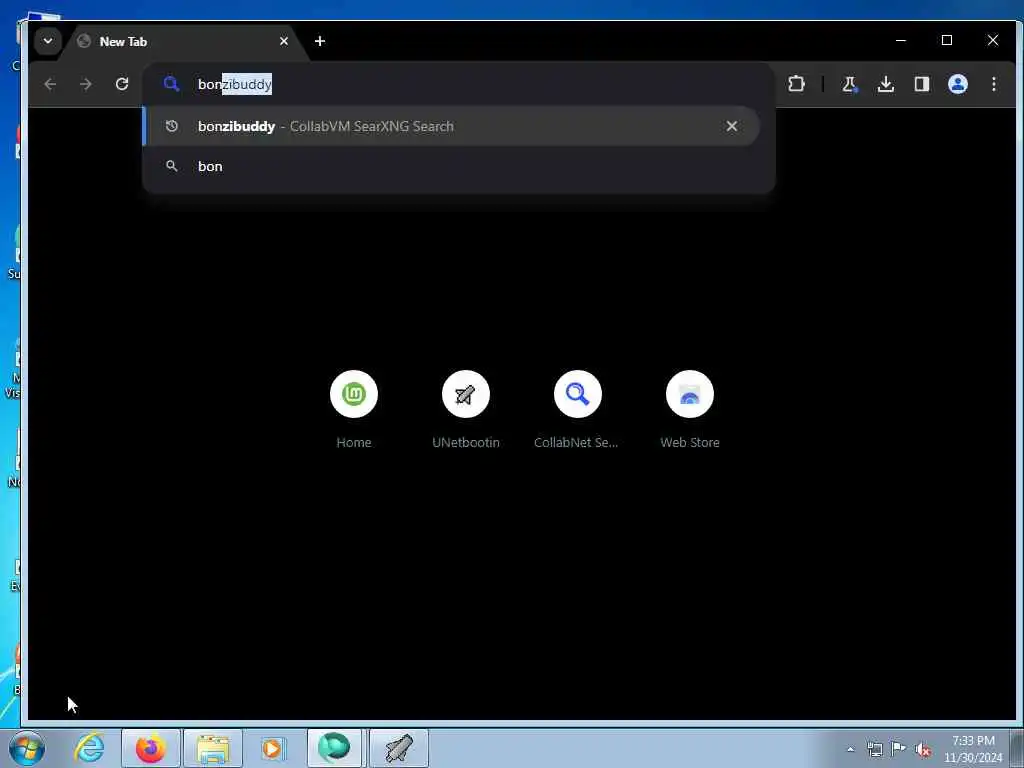Open the profile avatar menu
Screen dimensions: 1024x768
click(x=957, y=84)
